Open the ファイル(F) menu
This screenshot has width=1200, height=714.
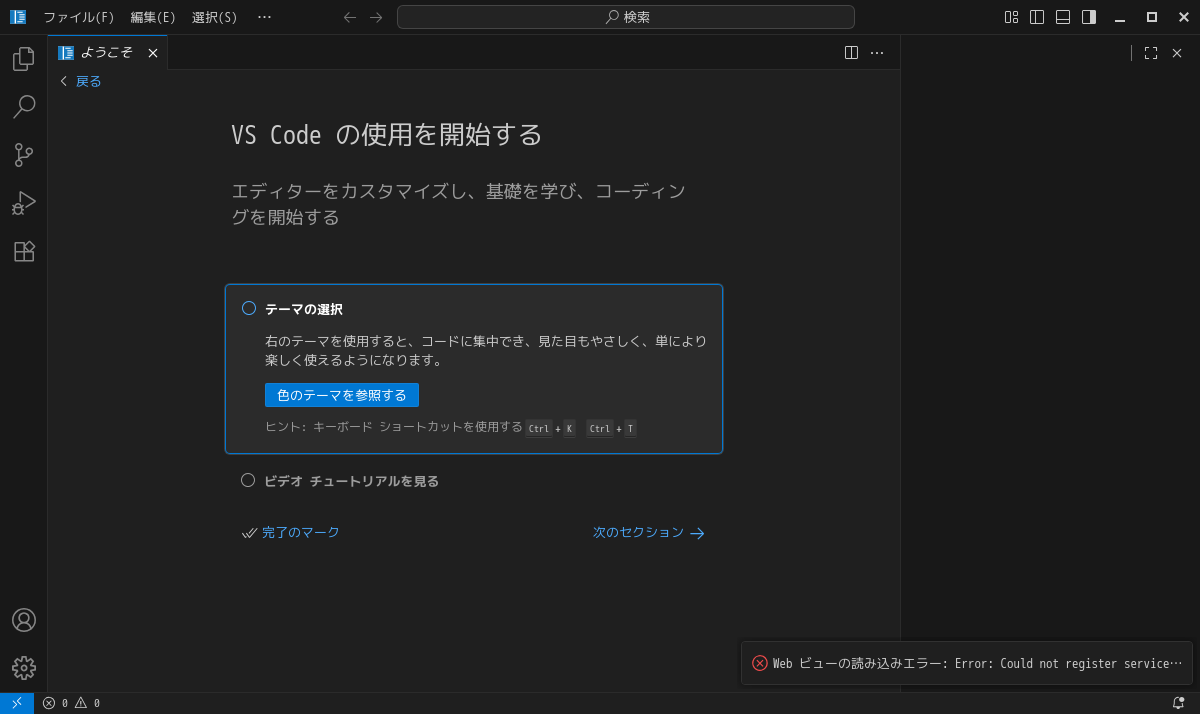click(x=79, y=17)
